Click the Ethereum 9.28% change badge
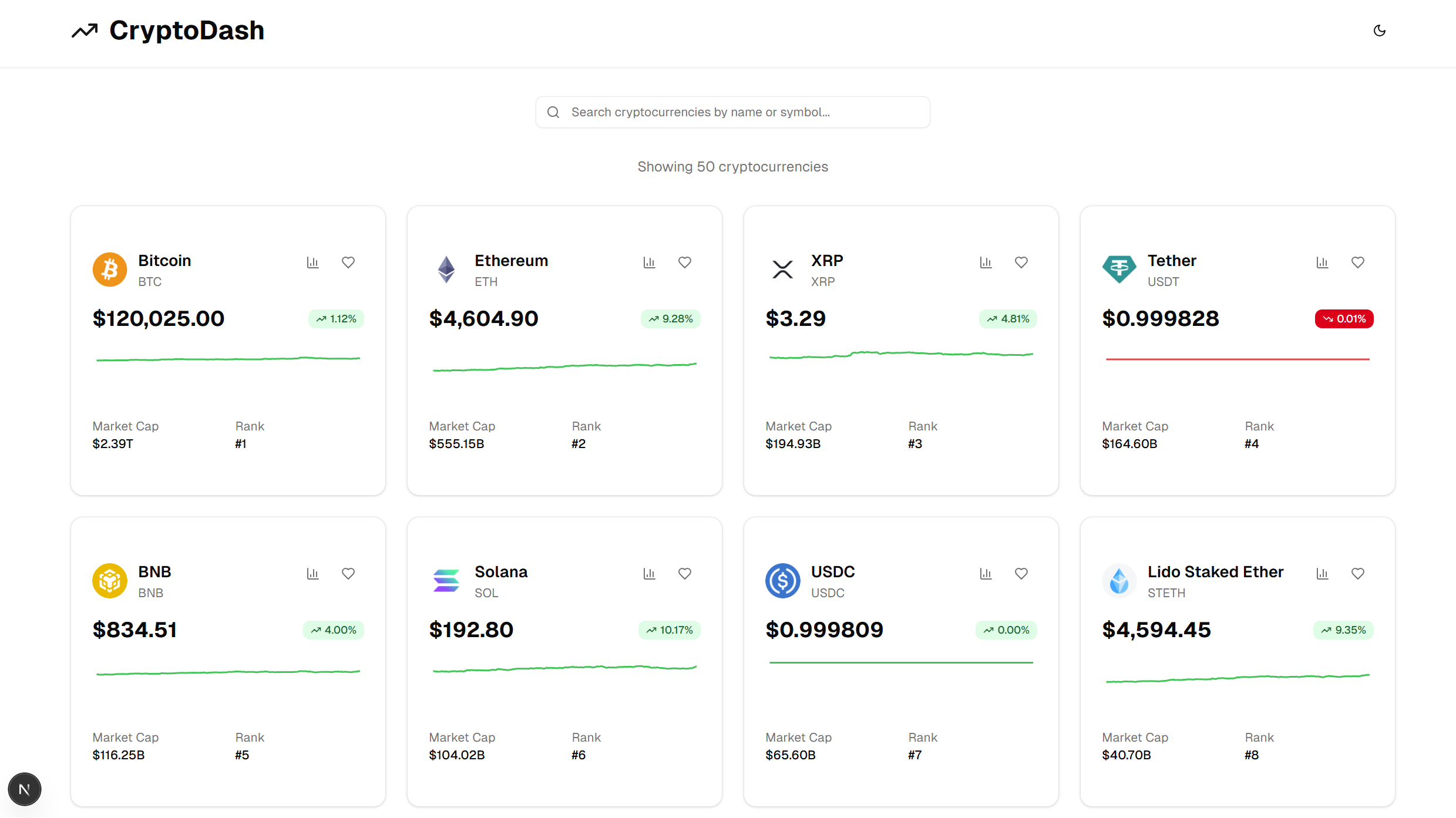The image size is (1456, 818). pyautogui.click(x=670, y=319)
